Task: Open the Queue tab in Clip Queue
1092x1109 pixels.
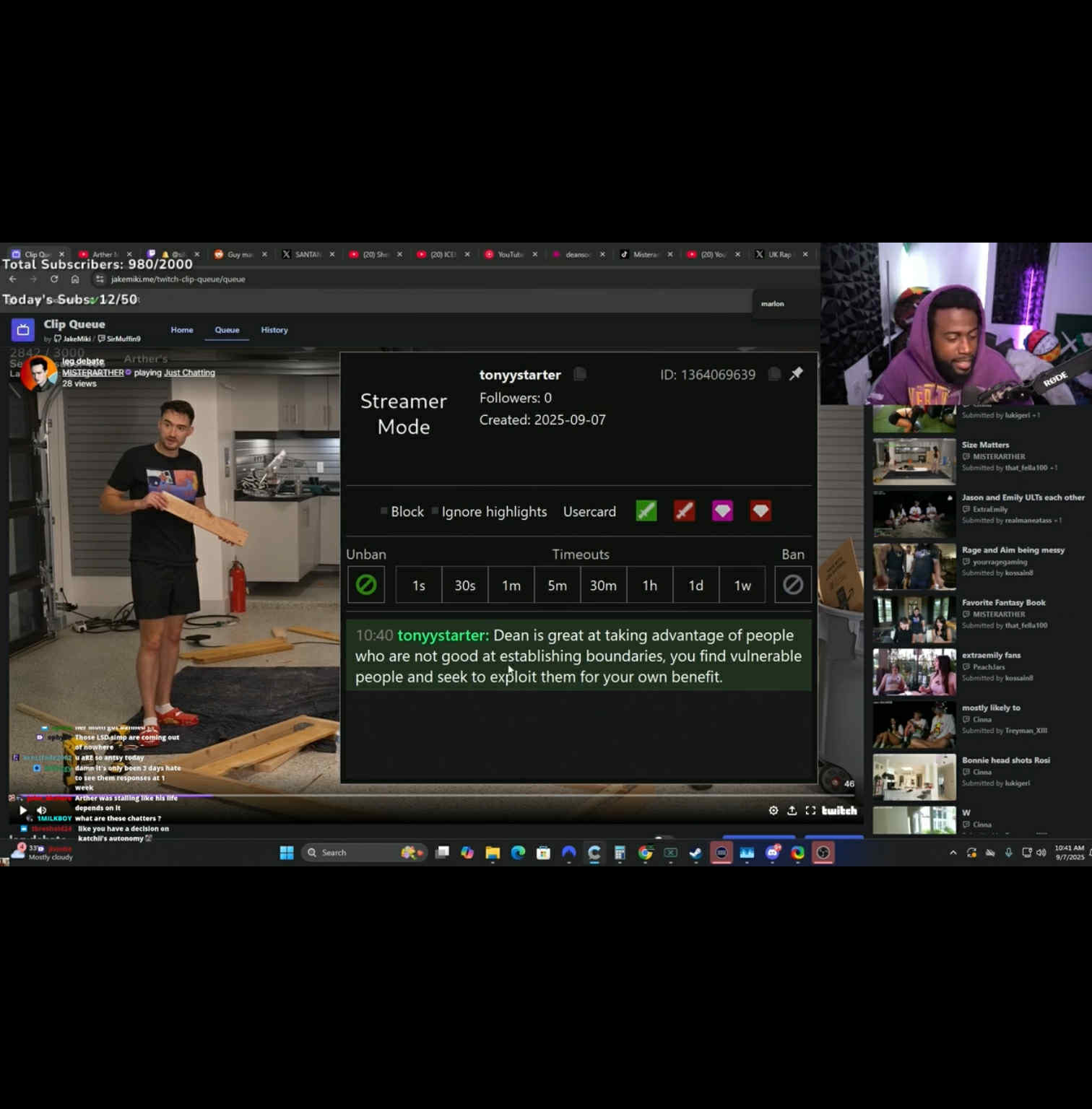Action: point(227,330)
